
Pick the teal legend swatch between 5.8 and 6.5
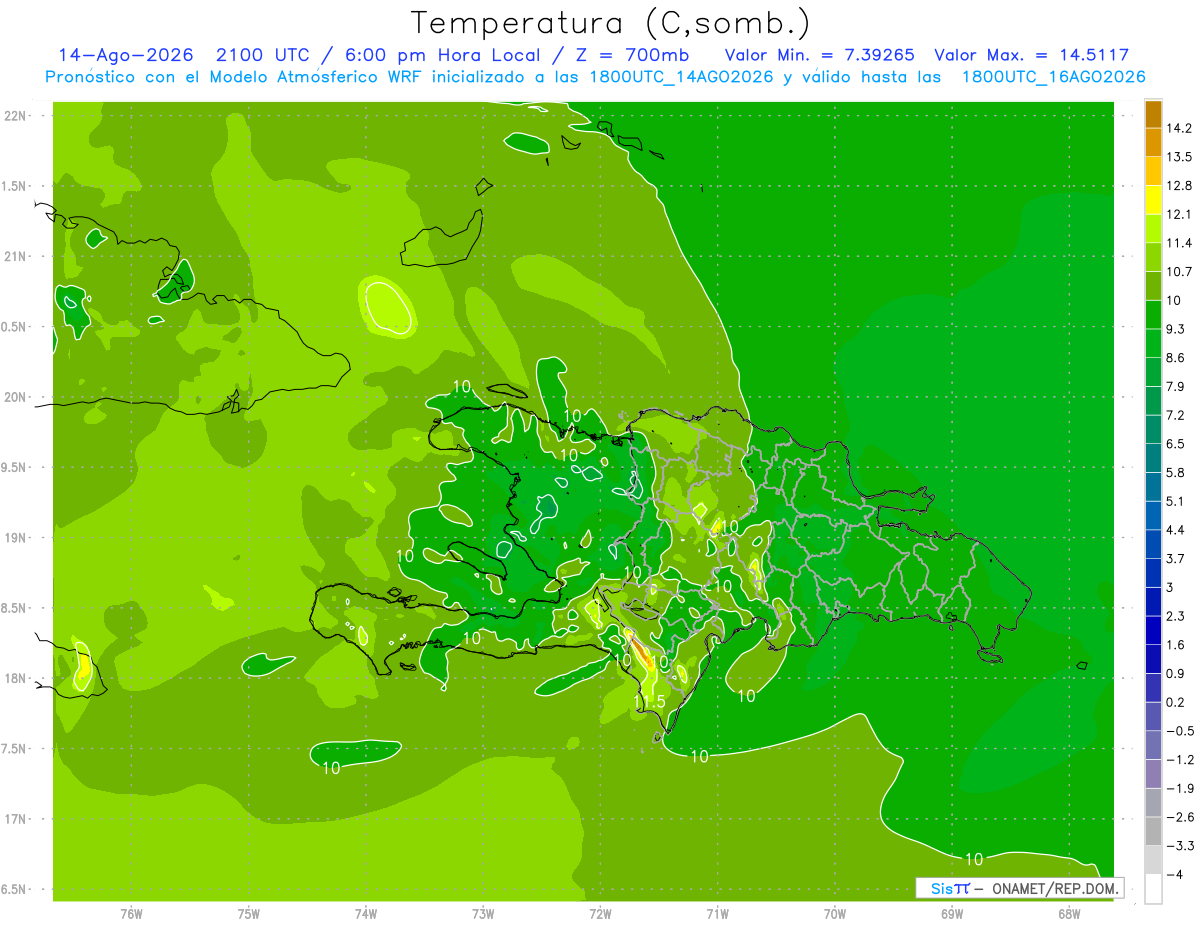click(1153, 458)
